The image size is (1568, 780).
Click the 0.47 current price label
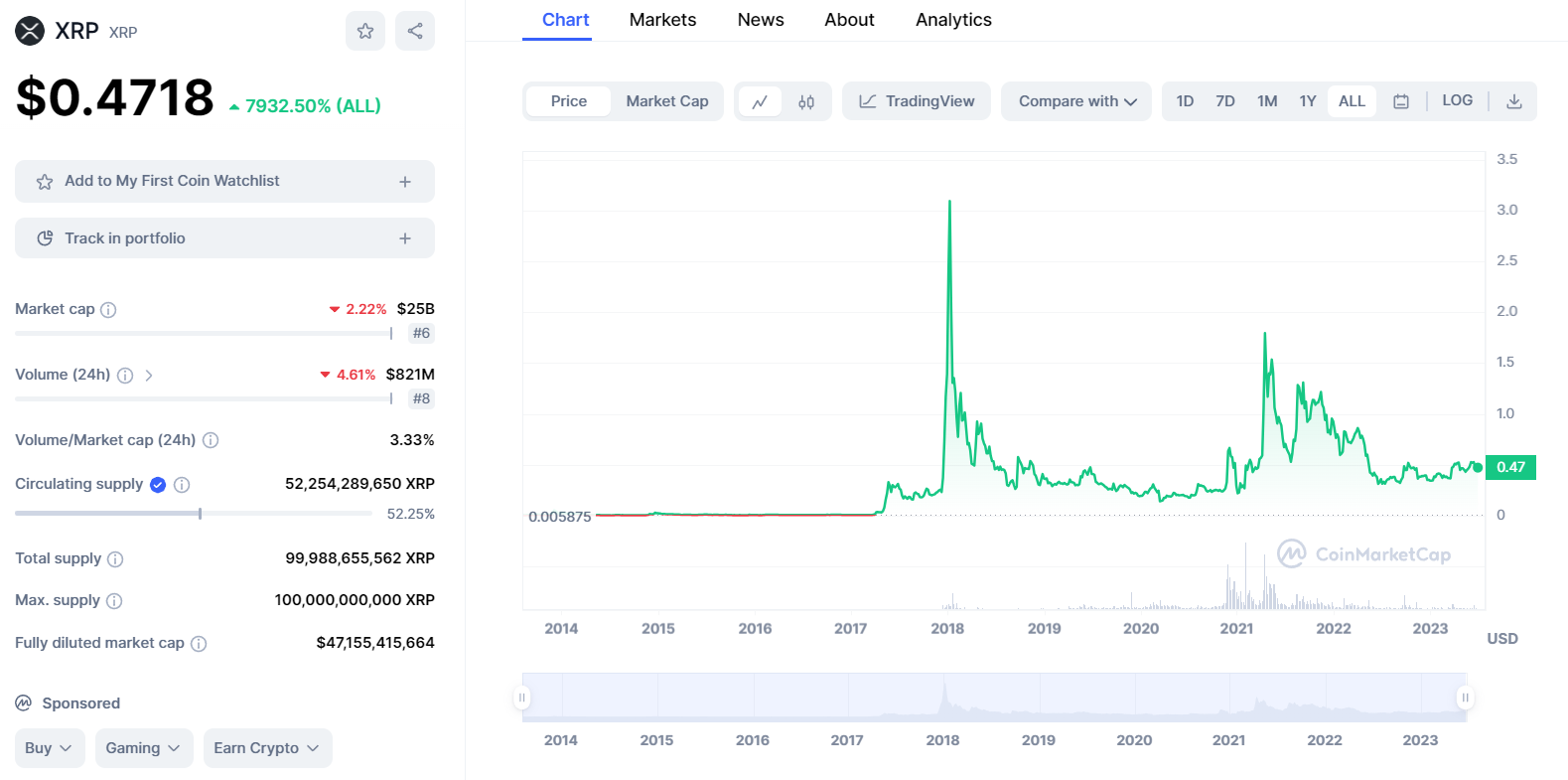tap(1510, 467)
